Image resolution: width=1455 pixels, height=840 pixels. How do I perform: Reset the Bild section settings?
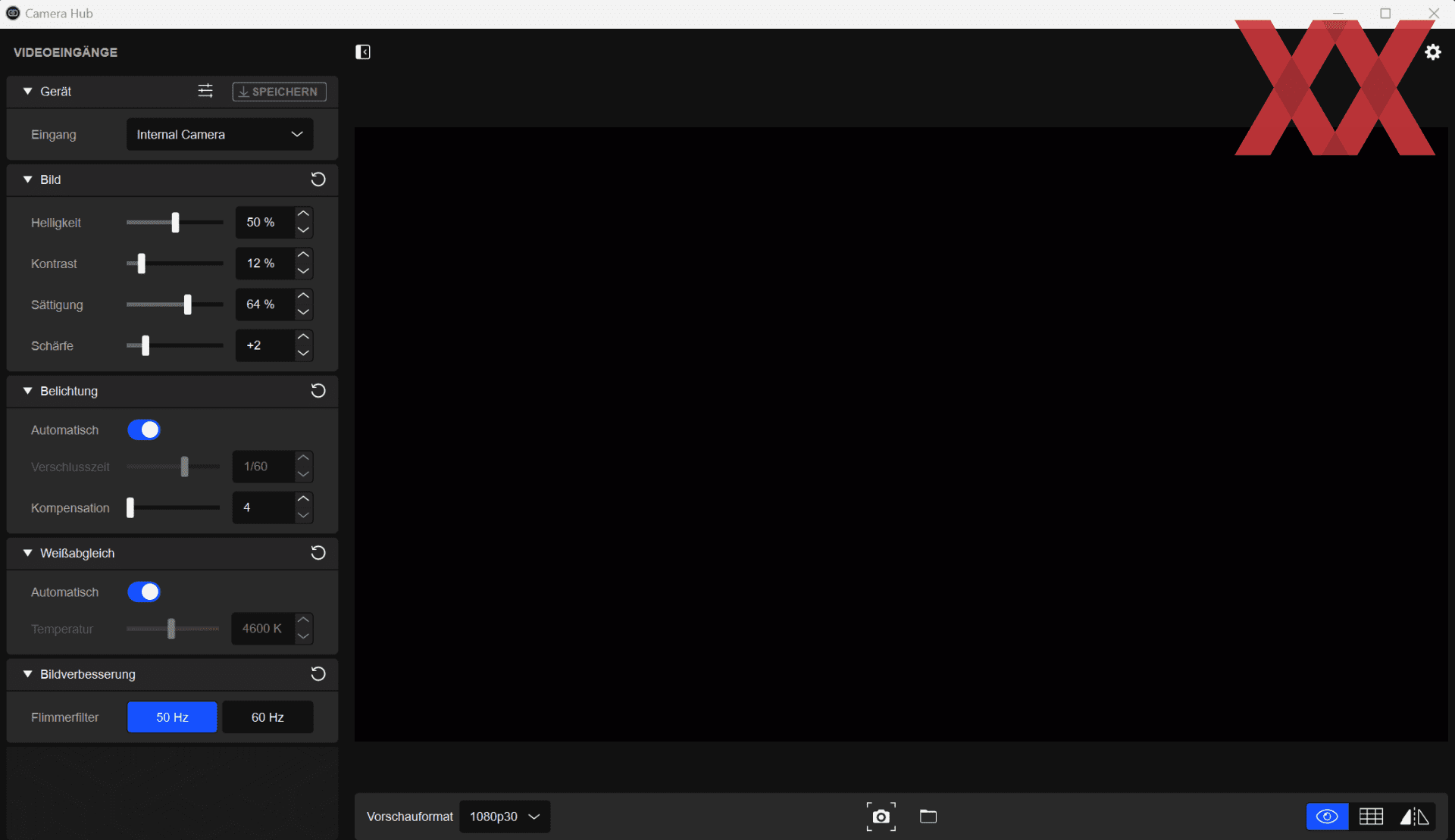(318, 180)
